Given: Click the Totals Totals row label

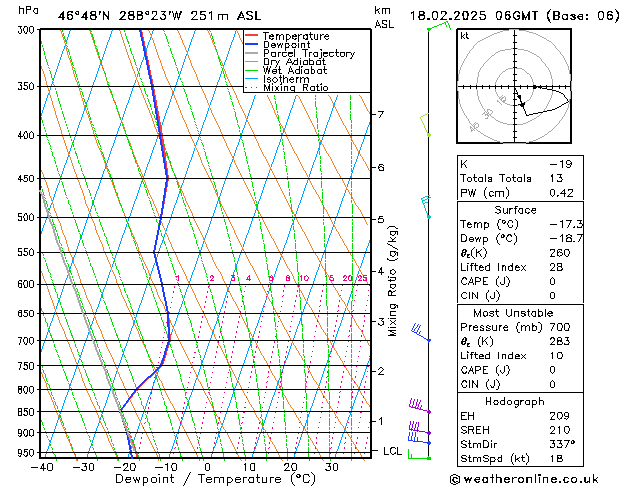Looking at the screenshot, I should (x=496, y=178).
